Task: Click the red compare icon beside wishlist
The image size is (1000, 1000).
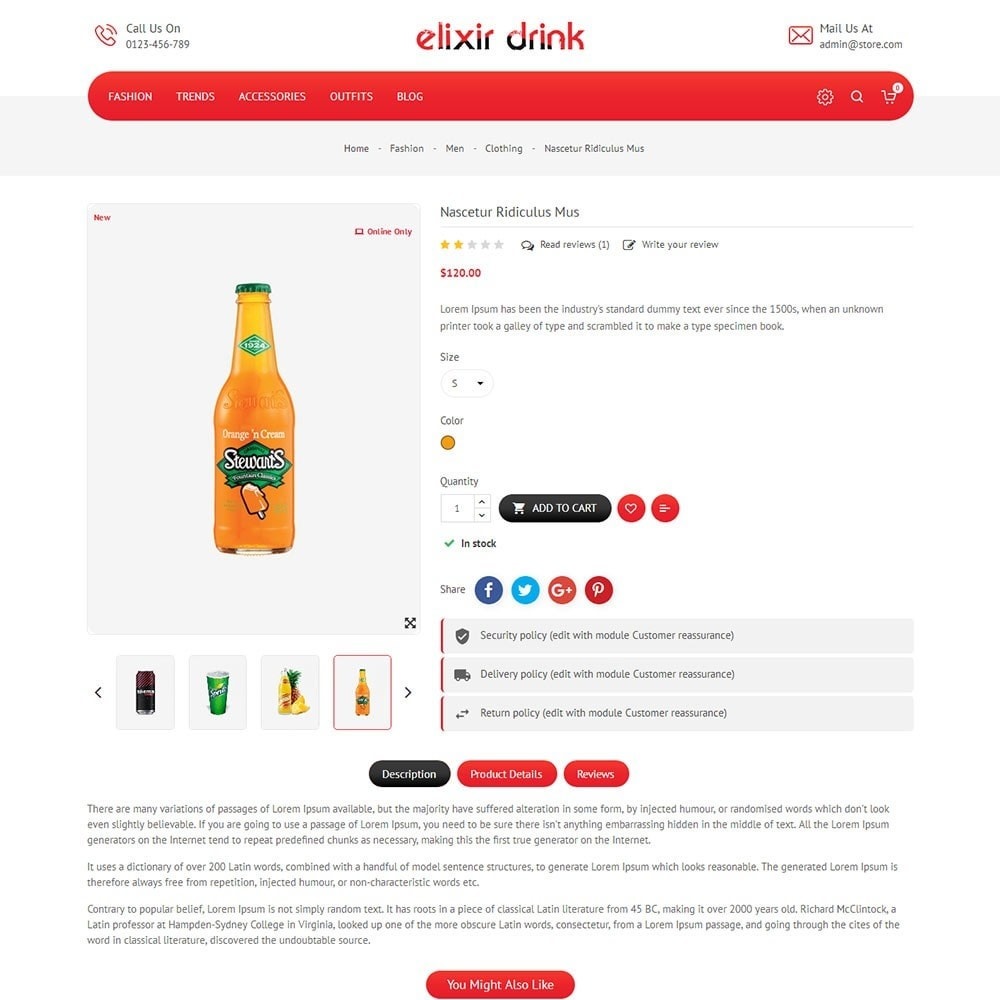Action: click(x=665, y=508)
